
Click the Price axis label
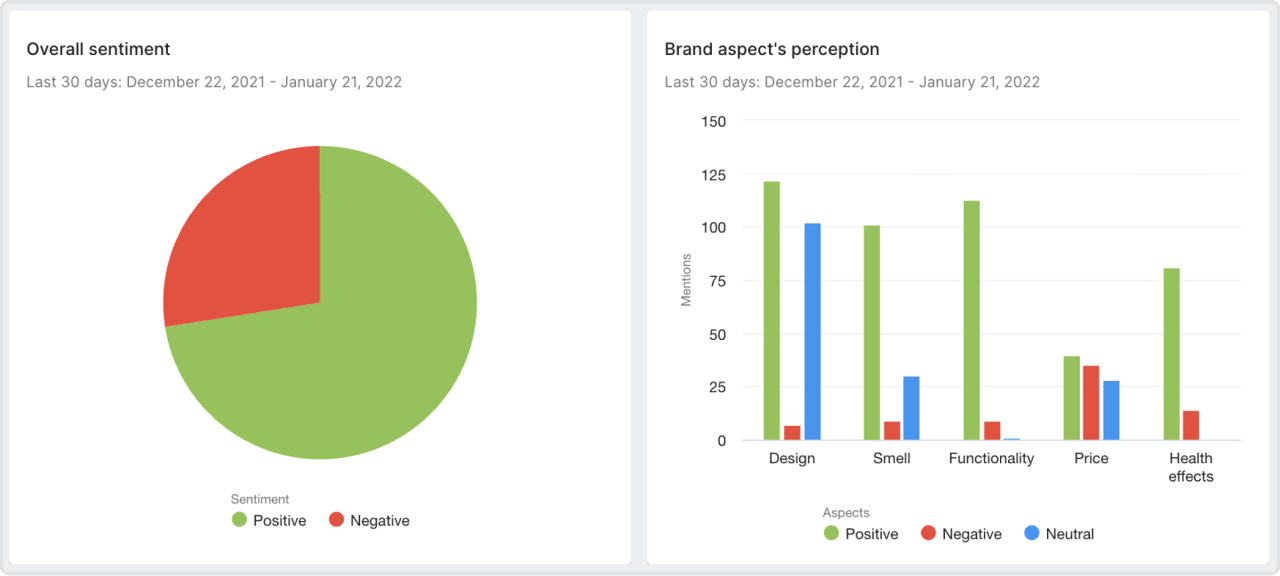pyautogui.click(x=1091, y=458)
